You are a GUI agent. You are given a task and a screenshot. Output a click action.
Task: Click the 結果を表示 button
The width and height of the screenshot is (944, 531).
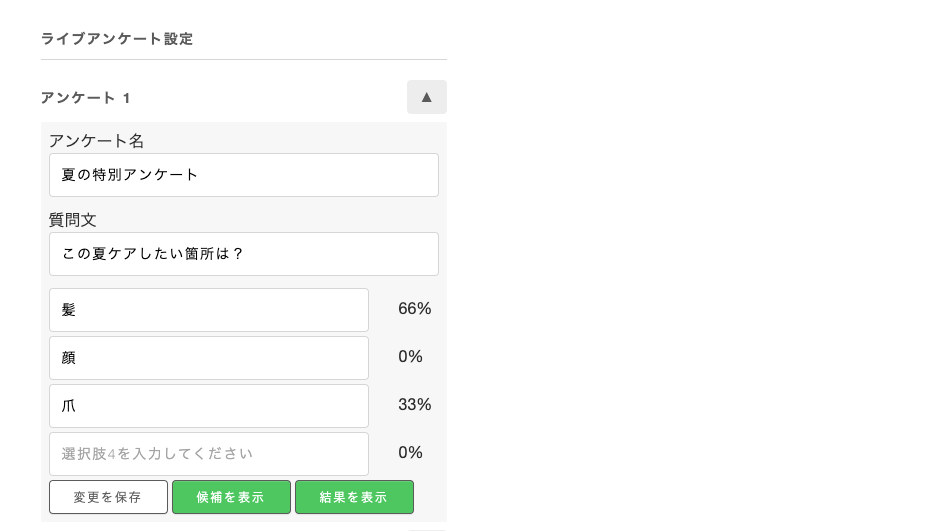(354, 497)
